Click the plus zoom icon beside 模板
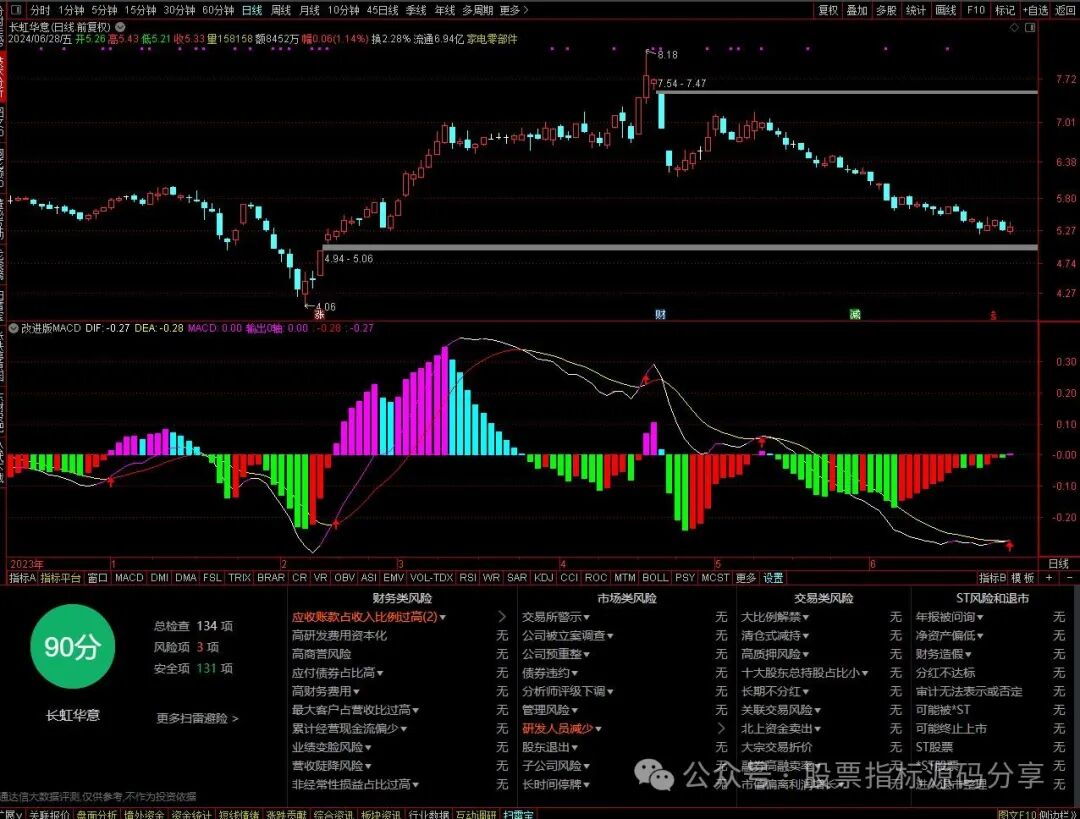1080x819 pixels. tap(1049, 577)
